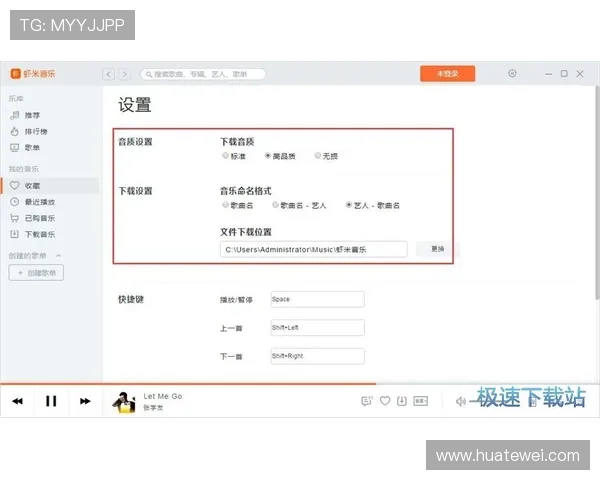This screenshot has width=600, height=480.
Task: Click the 创建歌单 create playlist button
Action: pos(36,273)
